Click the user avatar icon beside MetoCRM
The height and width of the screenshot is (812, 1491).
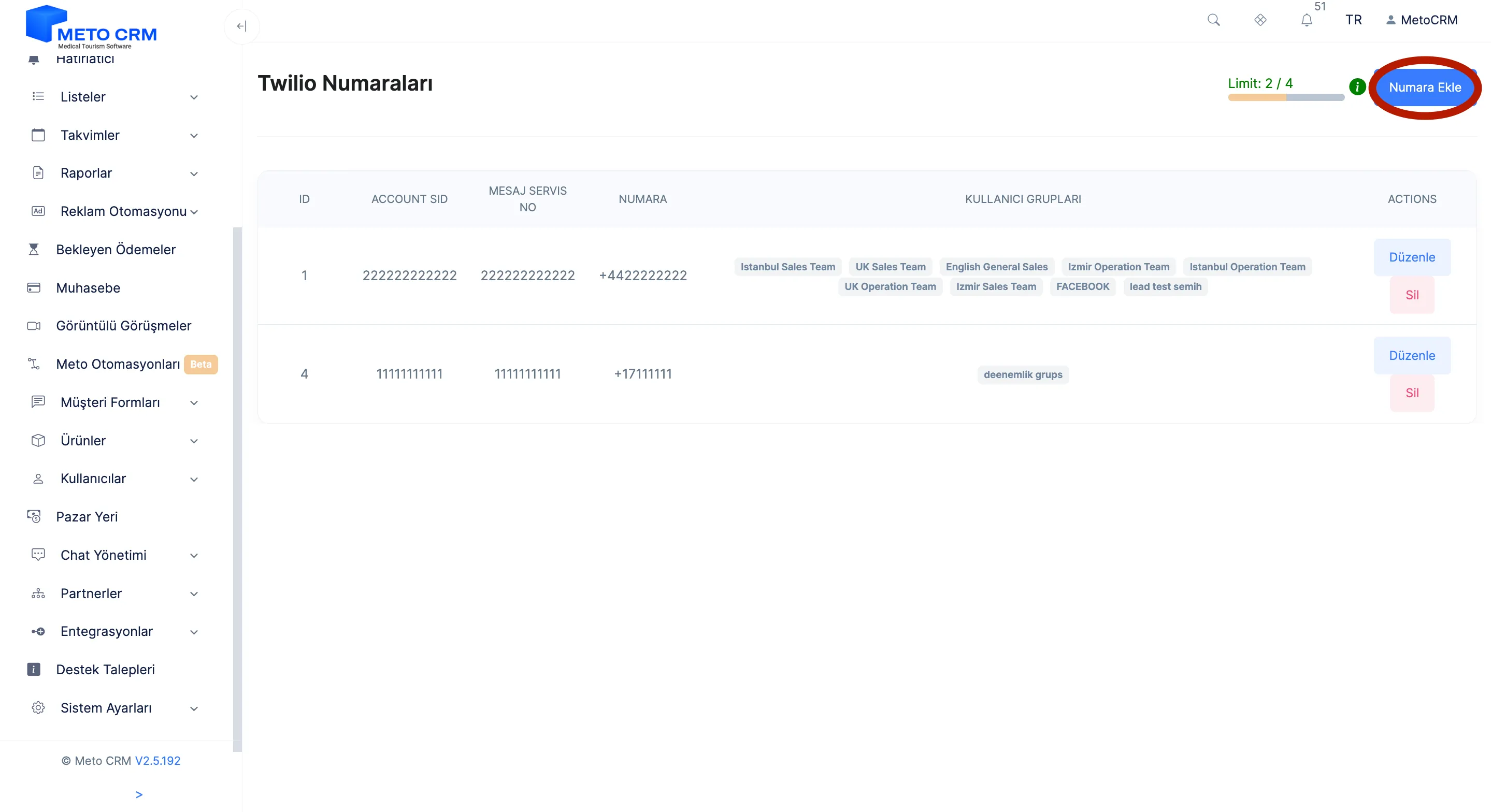[x=1391, y=20]
